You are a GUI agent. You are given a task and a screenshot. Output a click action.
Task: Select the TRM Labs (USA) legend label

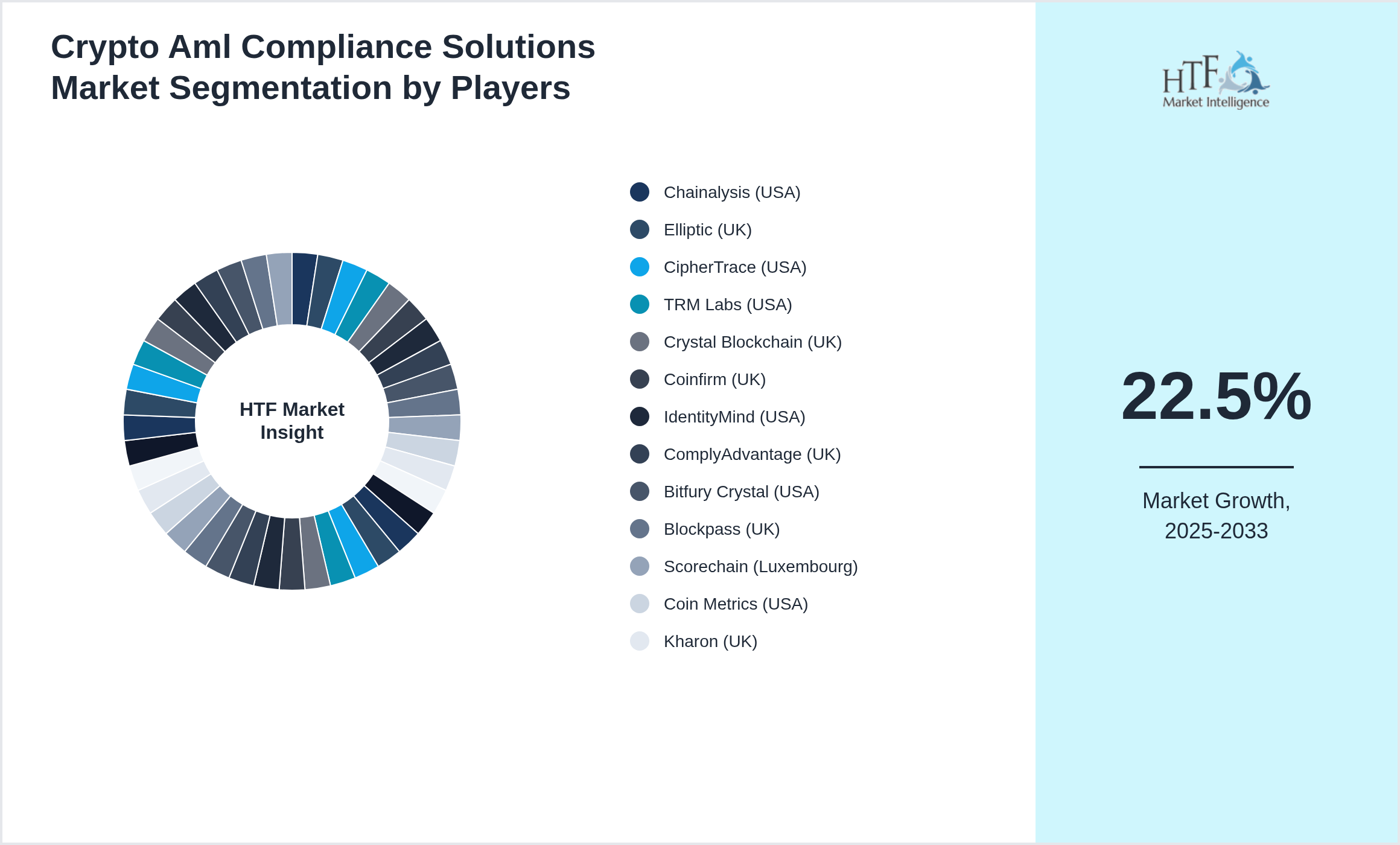(728, 304)
